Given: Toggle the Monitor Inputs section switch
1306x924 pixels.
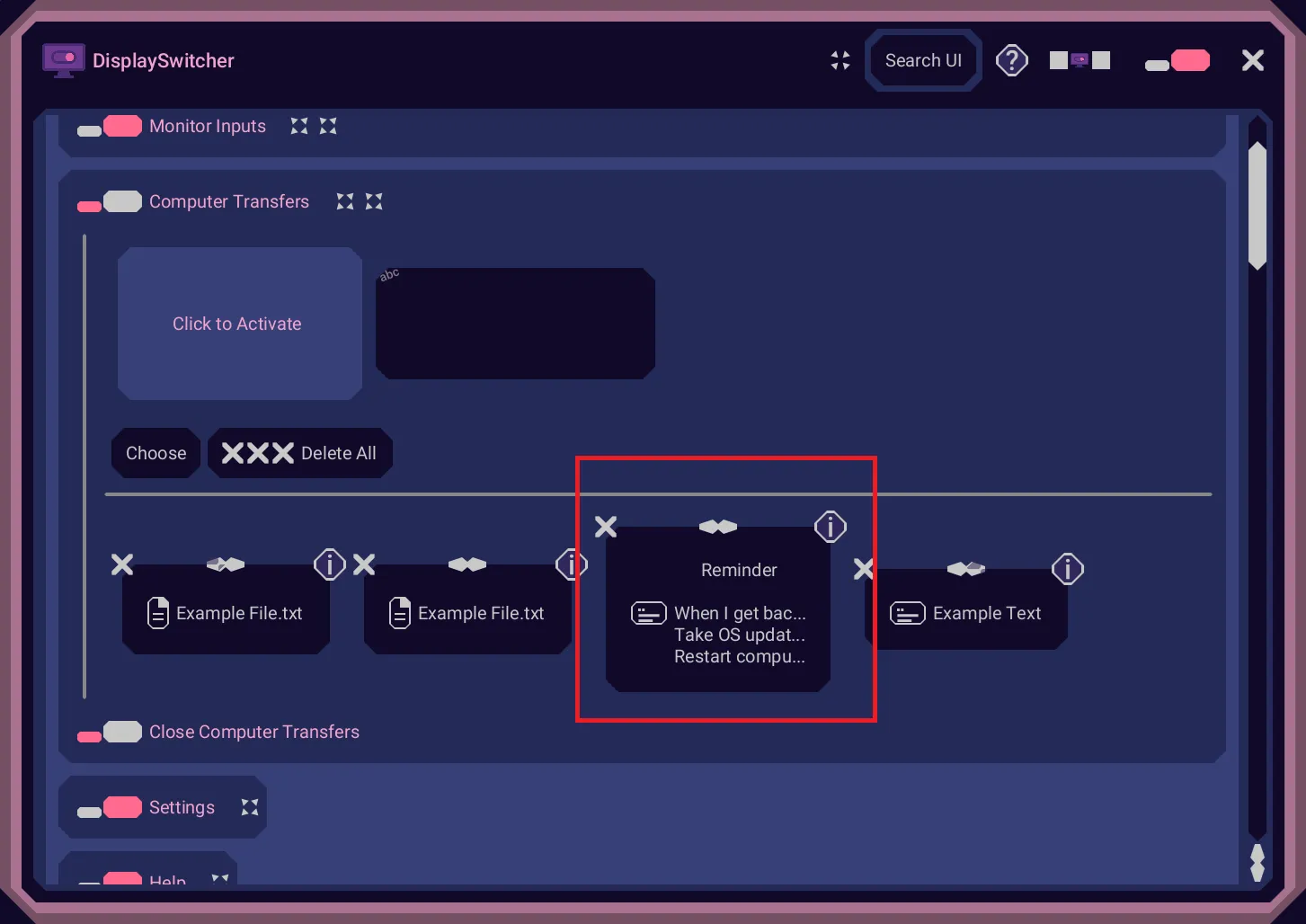Looking at the screenshot, I should (x=110, y=126).
